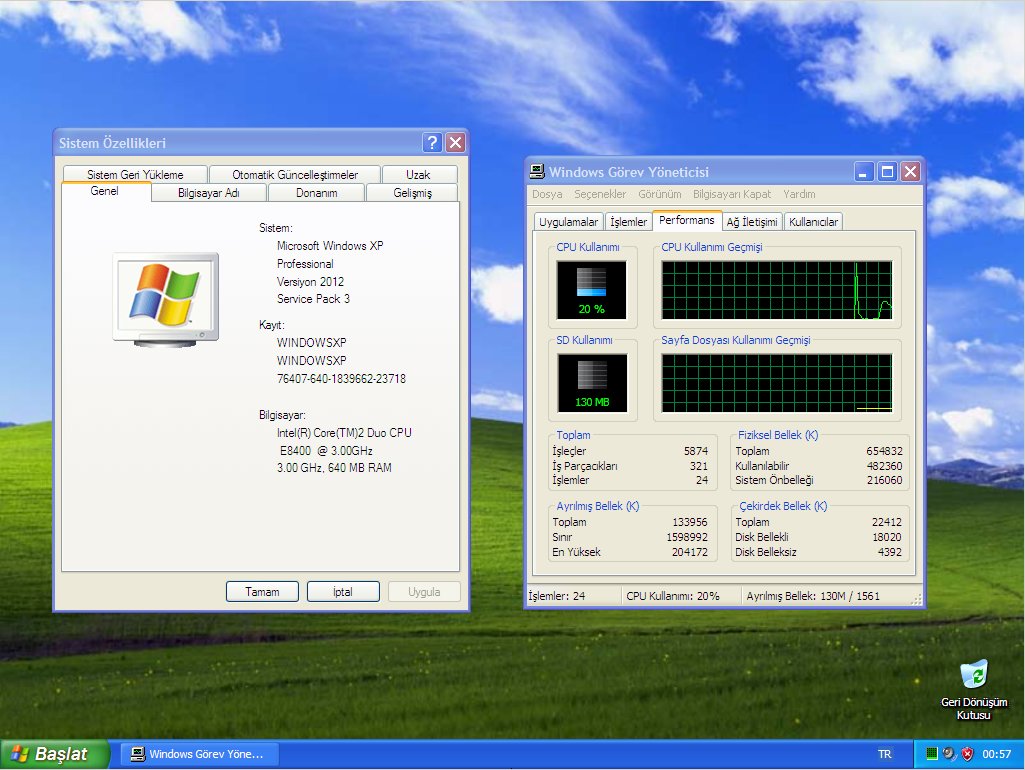Click 'Ayrılmış Bellek: 130M / 1561' status entry

coord(813,596)
